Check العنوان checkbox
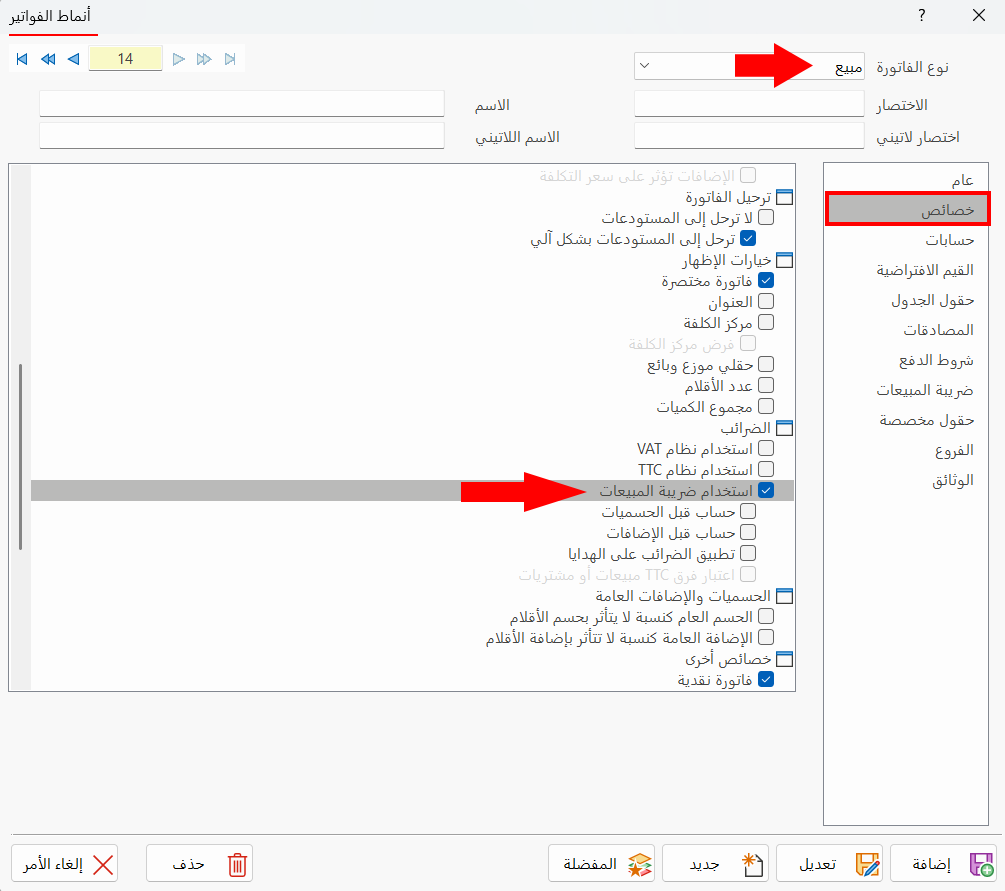Image resolution: width=1005 pixels, height=891 pixels. pos(766,301)
